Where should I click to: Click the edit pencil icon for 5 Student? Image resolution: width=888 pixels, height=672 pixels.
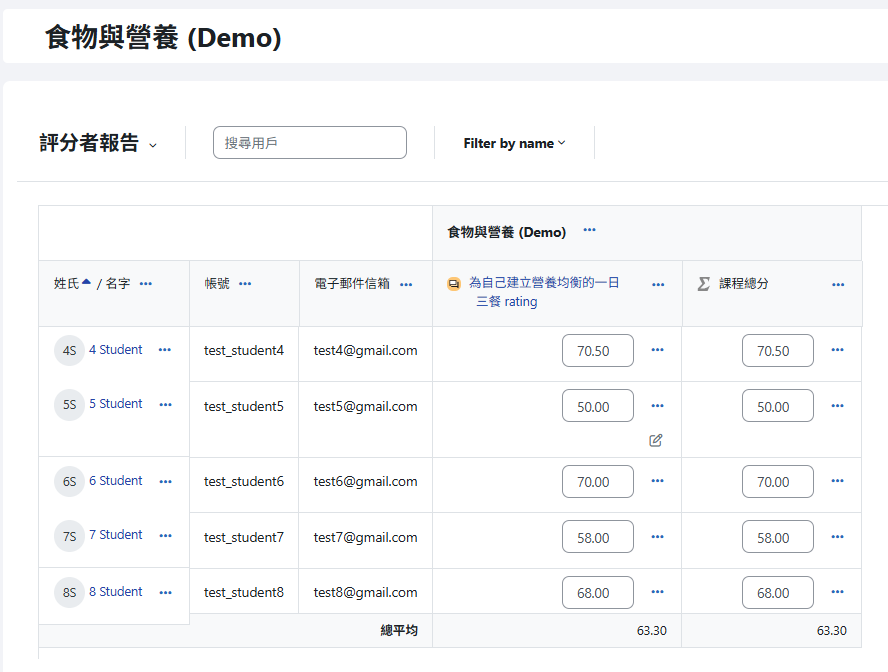click(656, 440)
